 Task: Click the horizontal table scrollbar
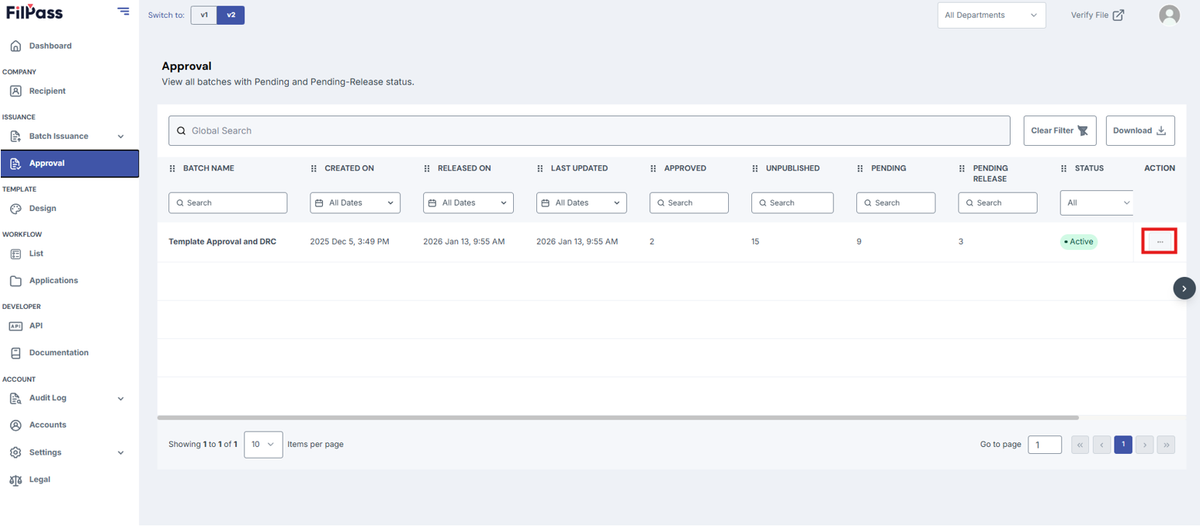[x=618, y=418]
